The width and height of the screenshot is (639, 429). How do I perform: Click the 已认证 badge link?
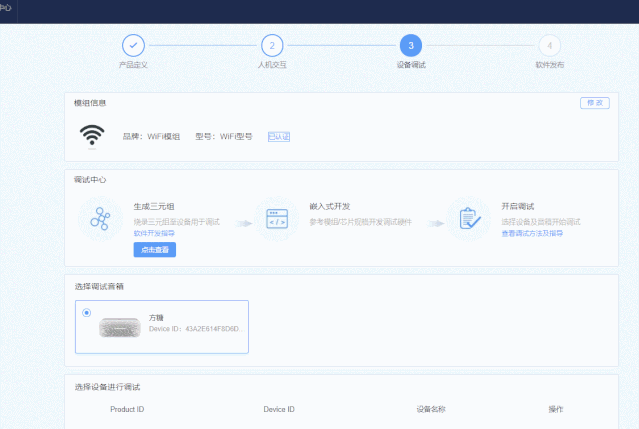click(x=279, y=137)
